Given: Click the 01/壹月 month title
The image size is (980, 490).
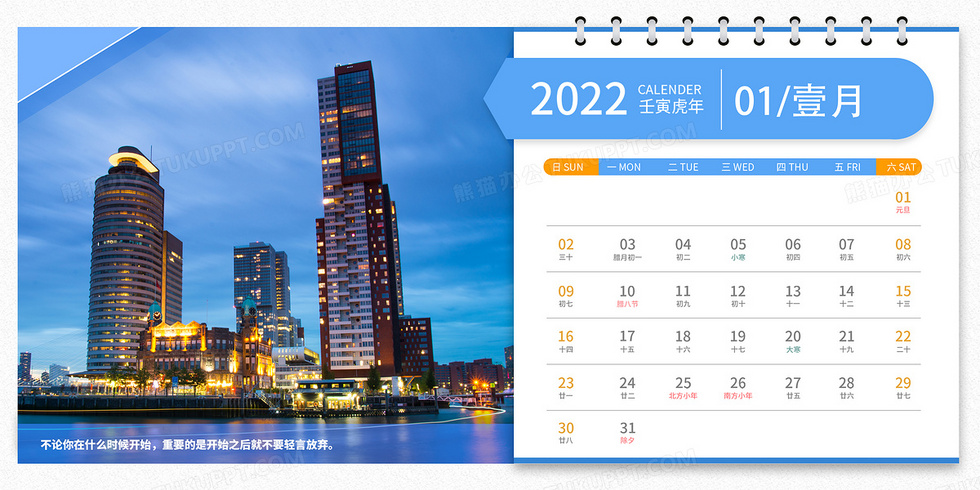Looking at the screenshot, I should [798, 100].
